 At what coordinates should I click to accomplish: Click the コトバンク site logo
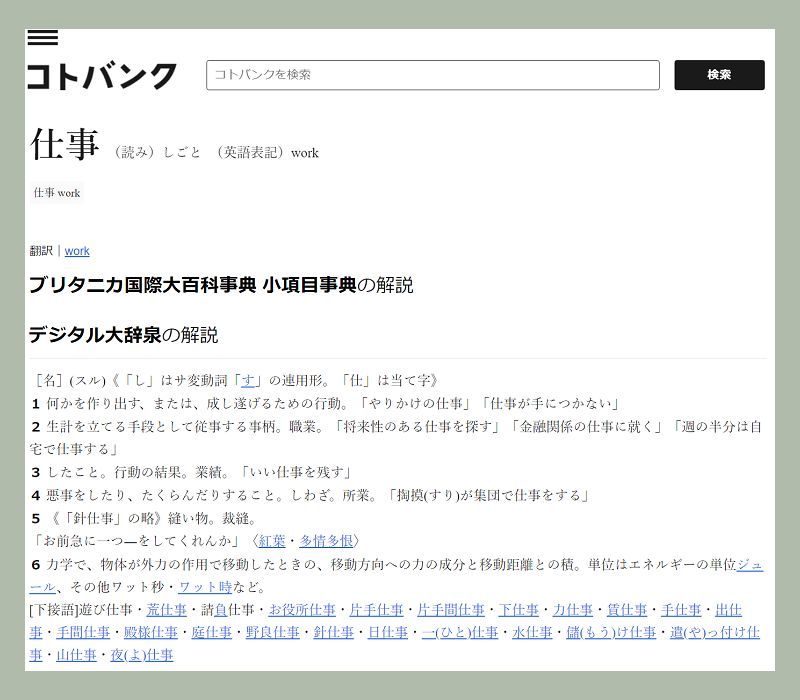[102, 76]
